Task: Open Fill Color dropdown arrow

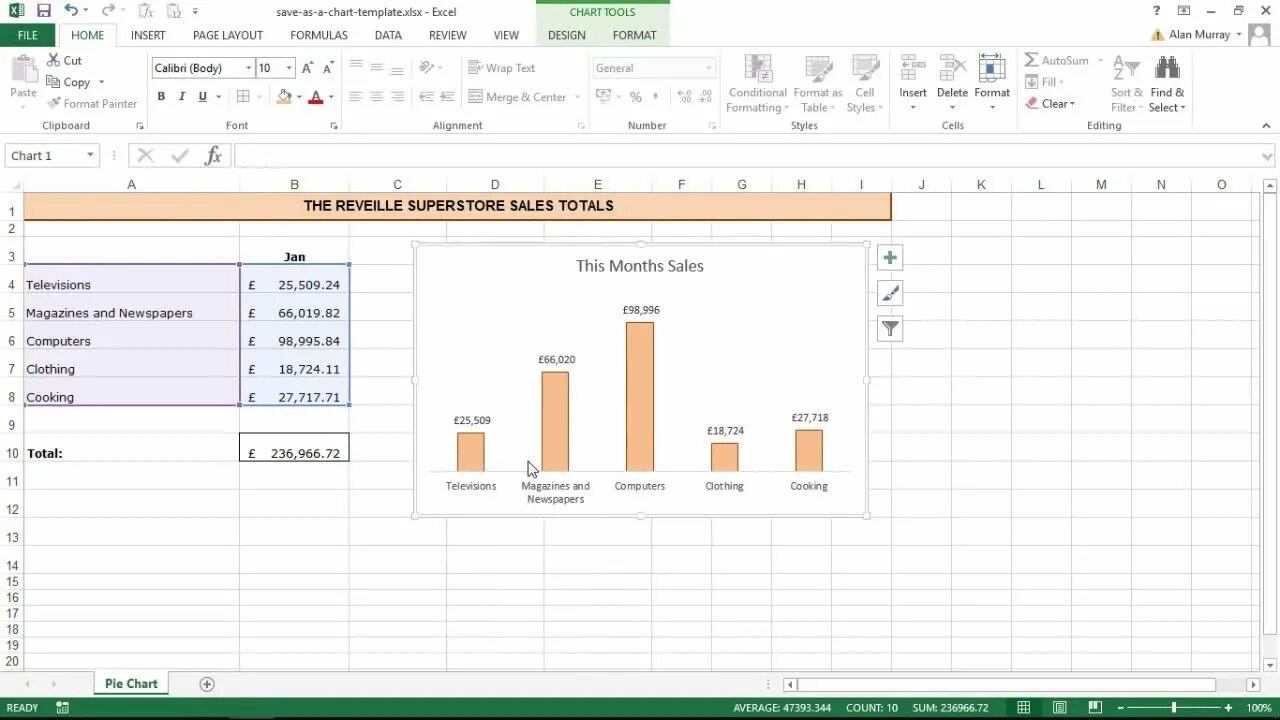Action: (x=299, y=97)
